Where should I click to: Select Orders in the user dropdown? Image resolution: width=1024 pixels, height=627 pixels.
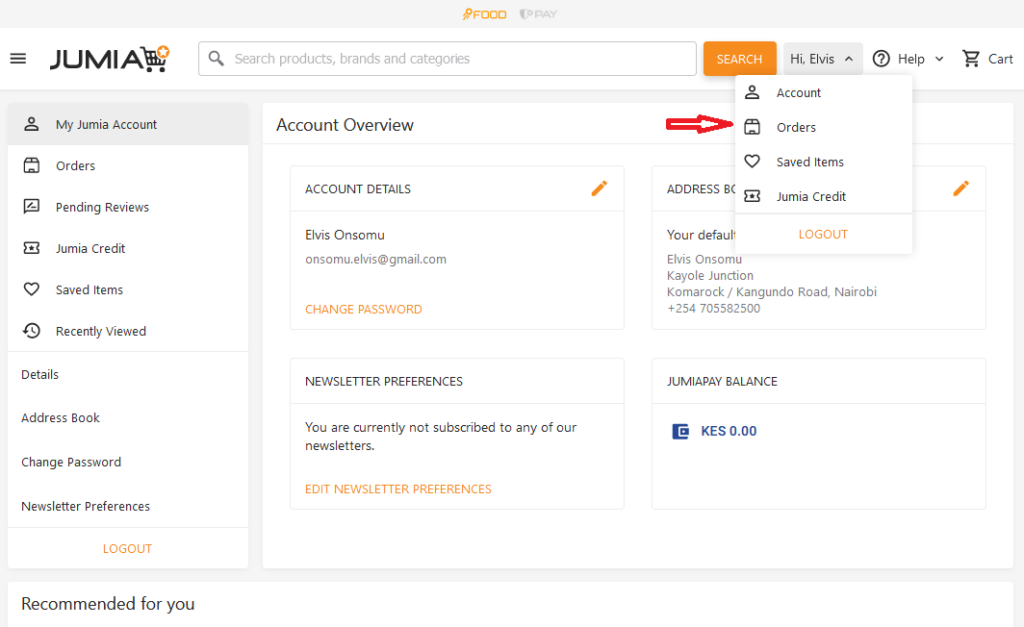point(824,127)
